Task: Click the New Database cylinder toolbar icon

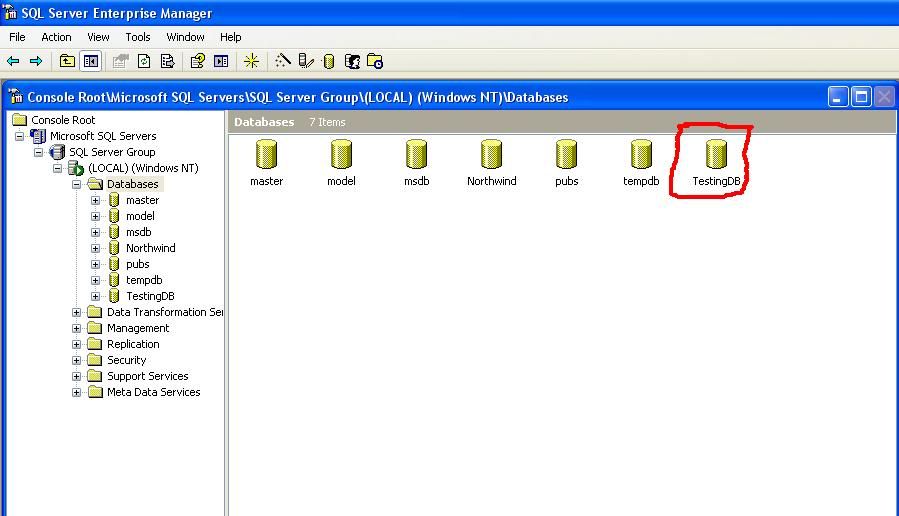Action: [330, 61]
